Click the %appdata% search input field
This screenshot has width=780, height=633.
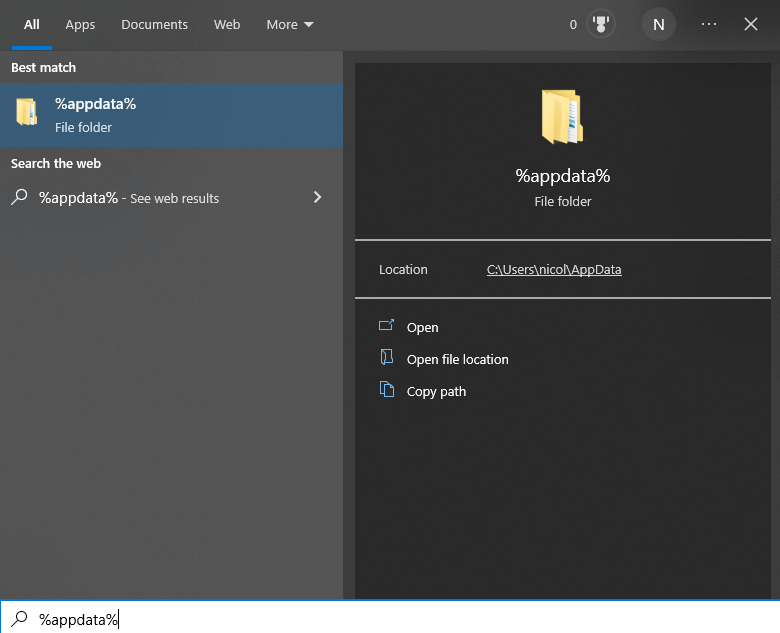[x=390, y=618]
